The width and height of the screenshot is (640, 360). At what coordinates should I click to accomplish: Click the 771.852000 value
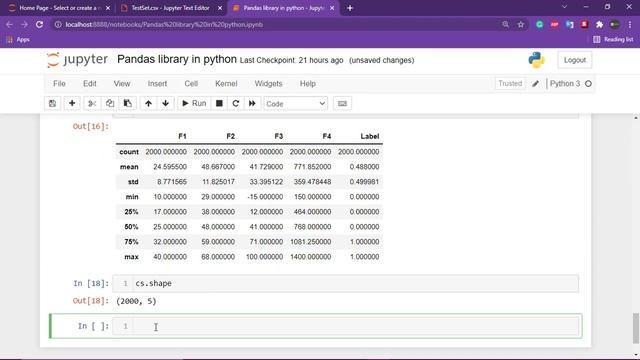pos(312,167)
